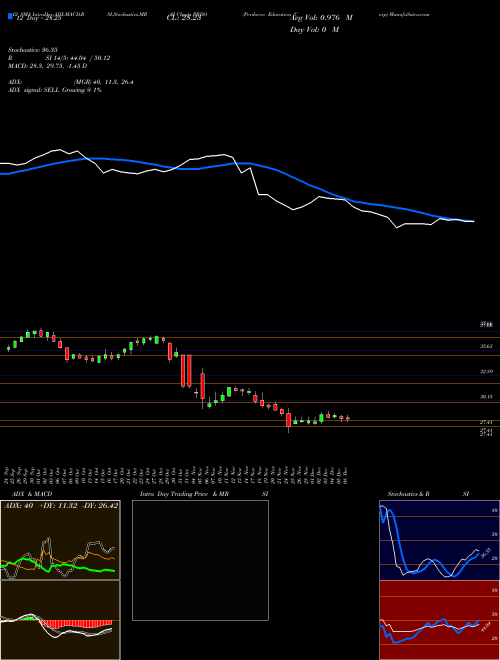Click the '(MGR) 40, 11.3, 26.4' ADX values
The width and height of the screenshot is (500, 660).
point(104,82)
